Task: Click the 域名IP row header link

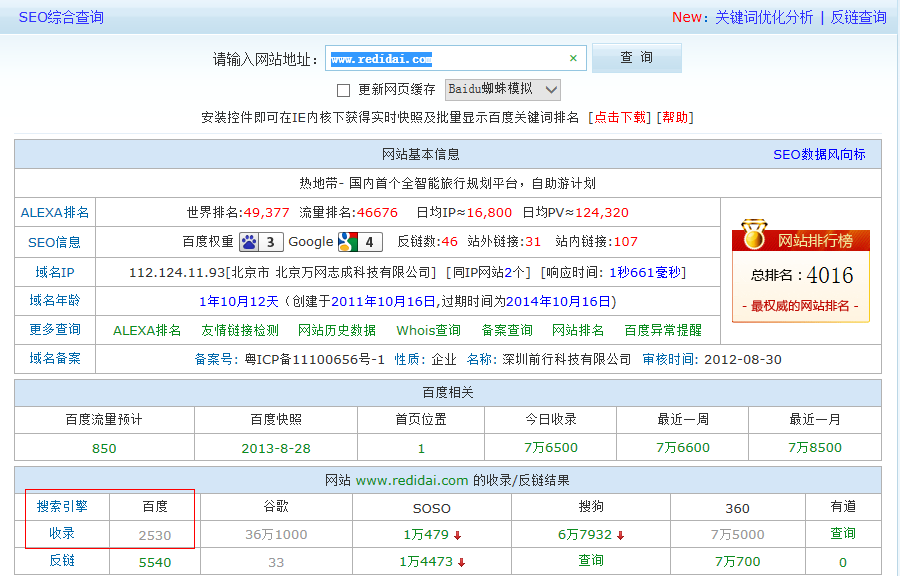Action: pyautogui.click(x=55, y=273)
